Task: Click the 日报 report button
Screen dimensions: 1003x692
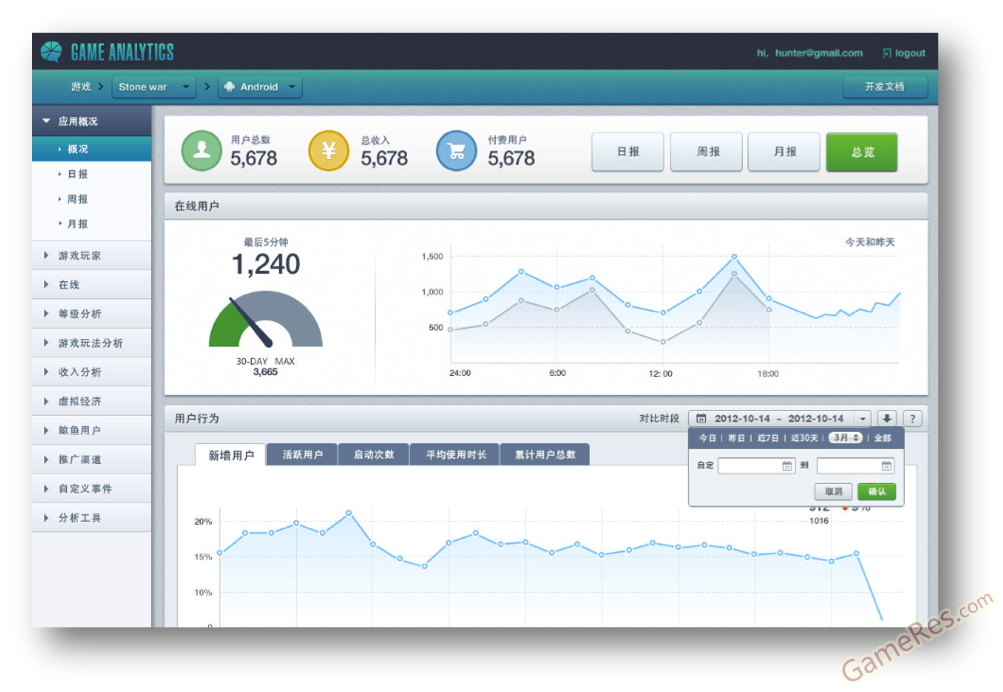Action: coord(628,152)
